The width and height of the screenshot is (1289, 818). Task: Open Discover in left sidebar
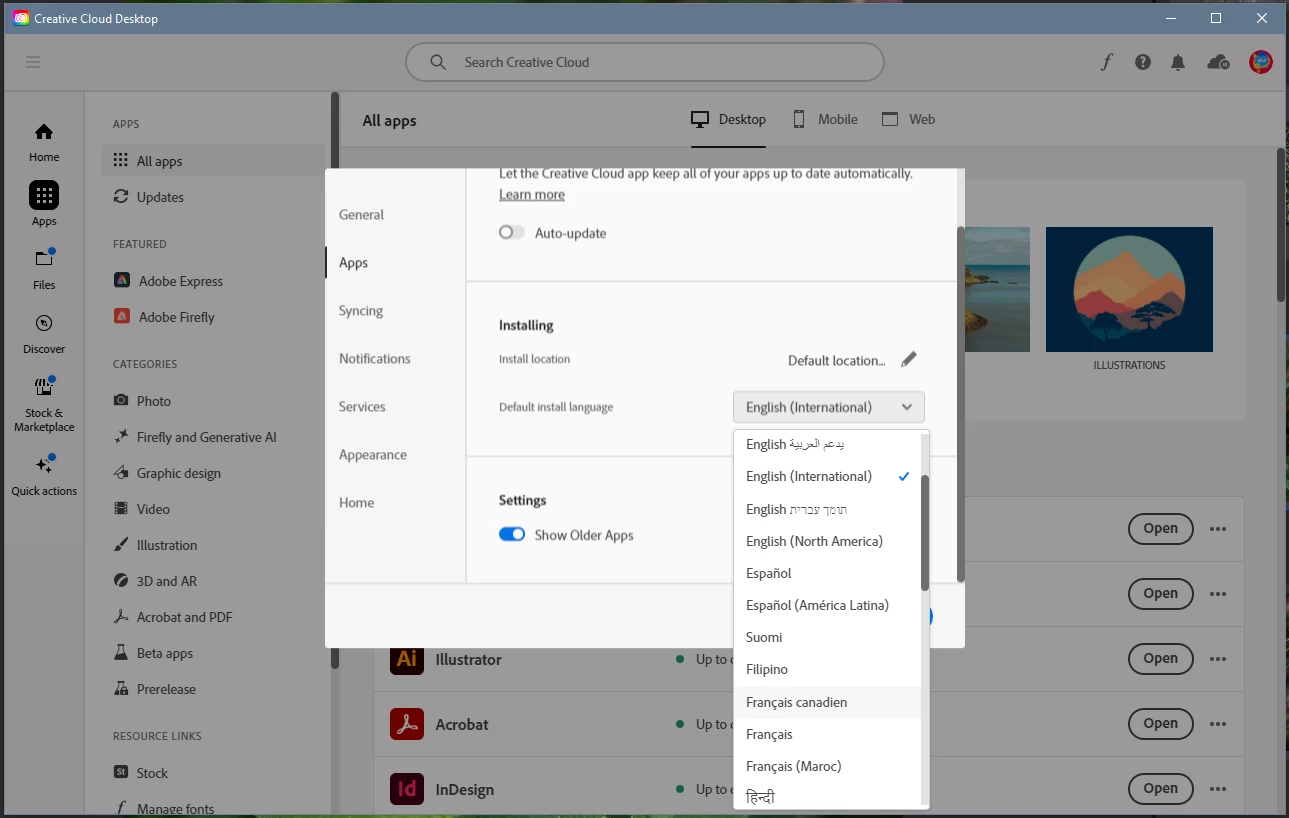click(44, 334)
